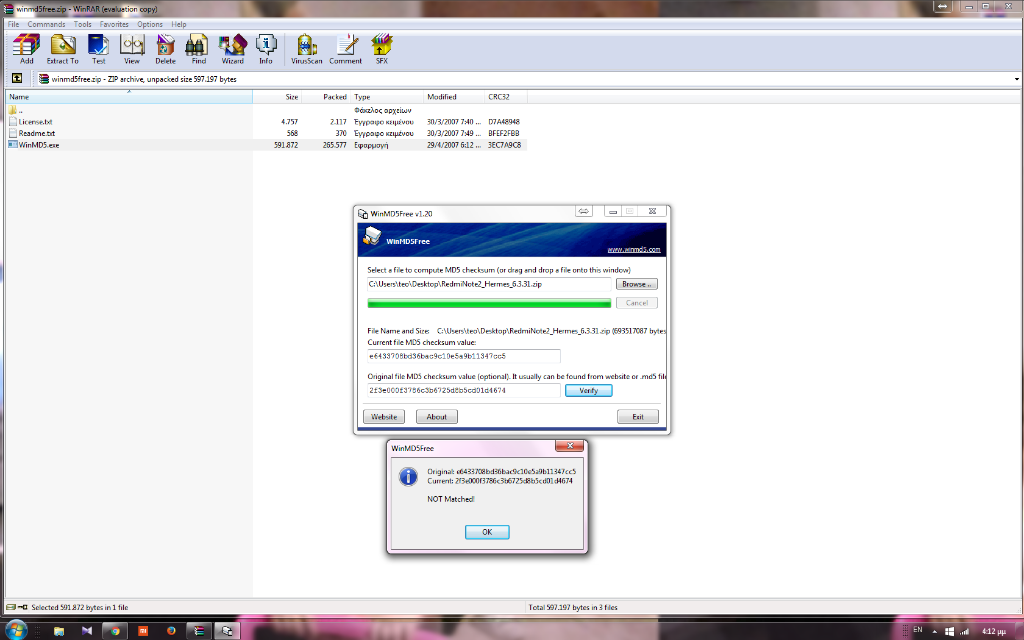This screenshot has width=1024, height=640.
Task: Click the file path input field
Action: 489,284
